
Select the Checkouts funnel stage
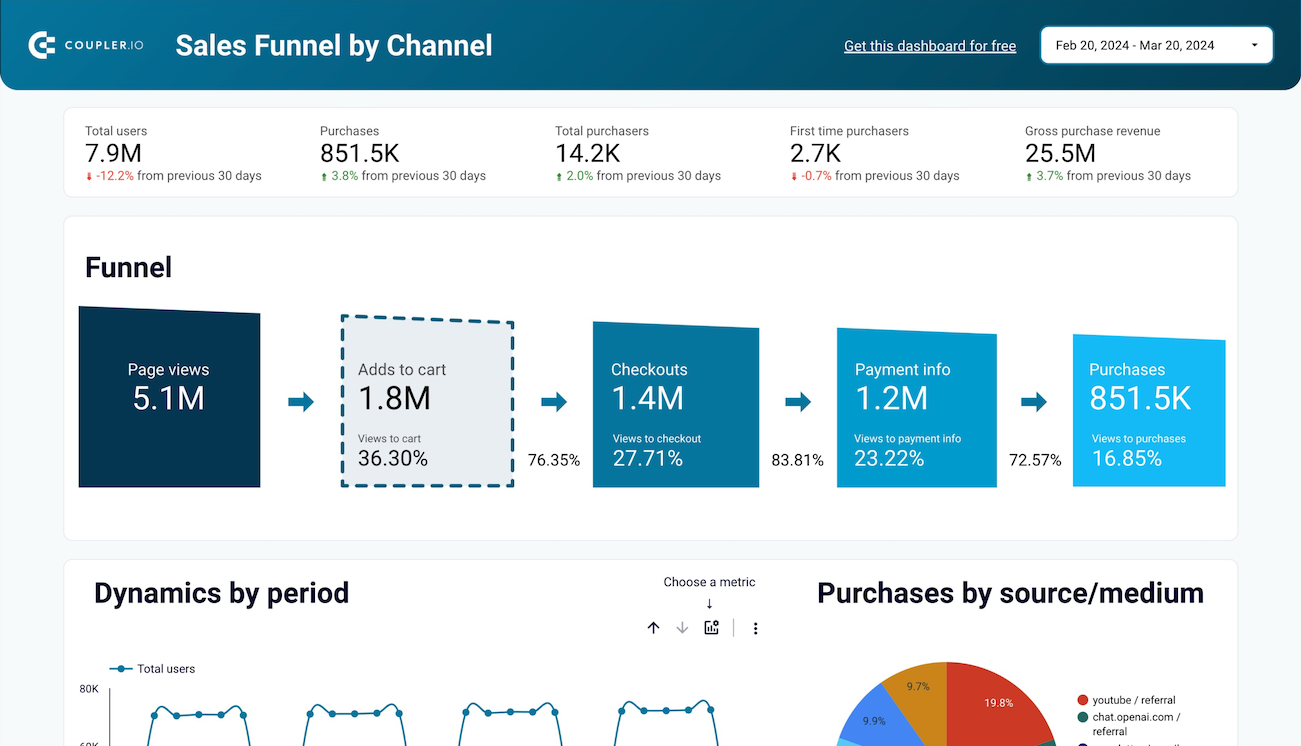[675, 405]
